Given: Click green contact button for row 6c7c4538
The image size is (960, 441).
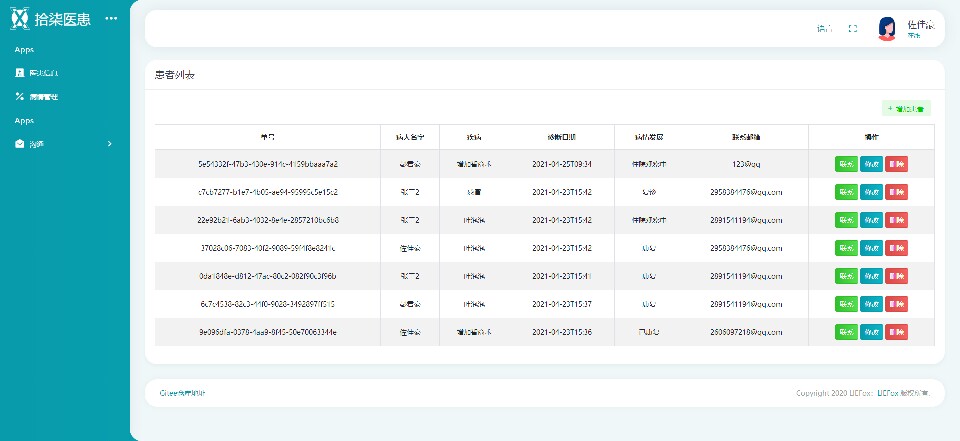Looking at the screenshot, I should pos(846,304).
